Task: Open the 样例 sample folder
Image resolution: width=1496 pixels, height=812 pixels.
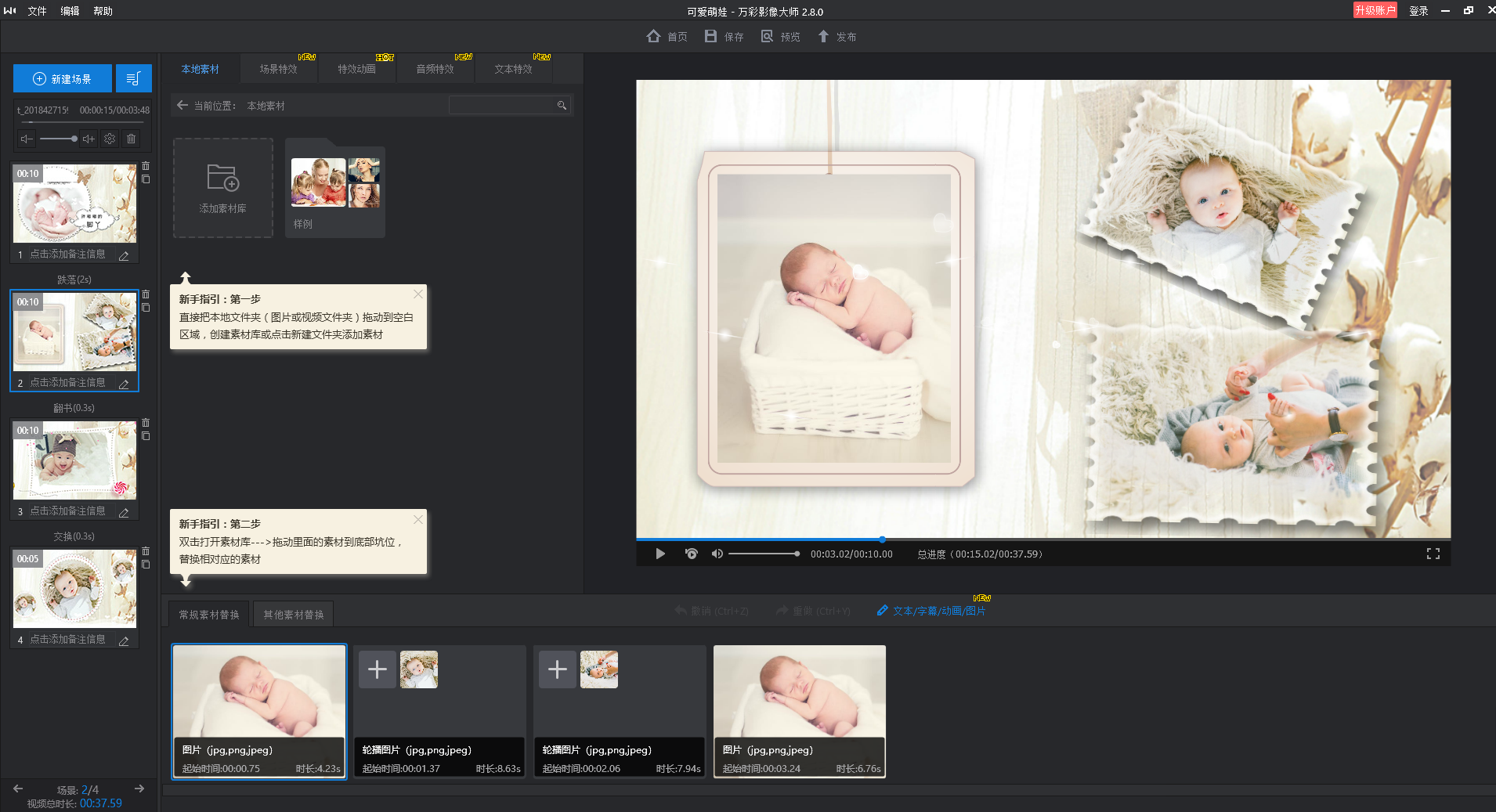Action: 335,188
